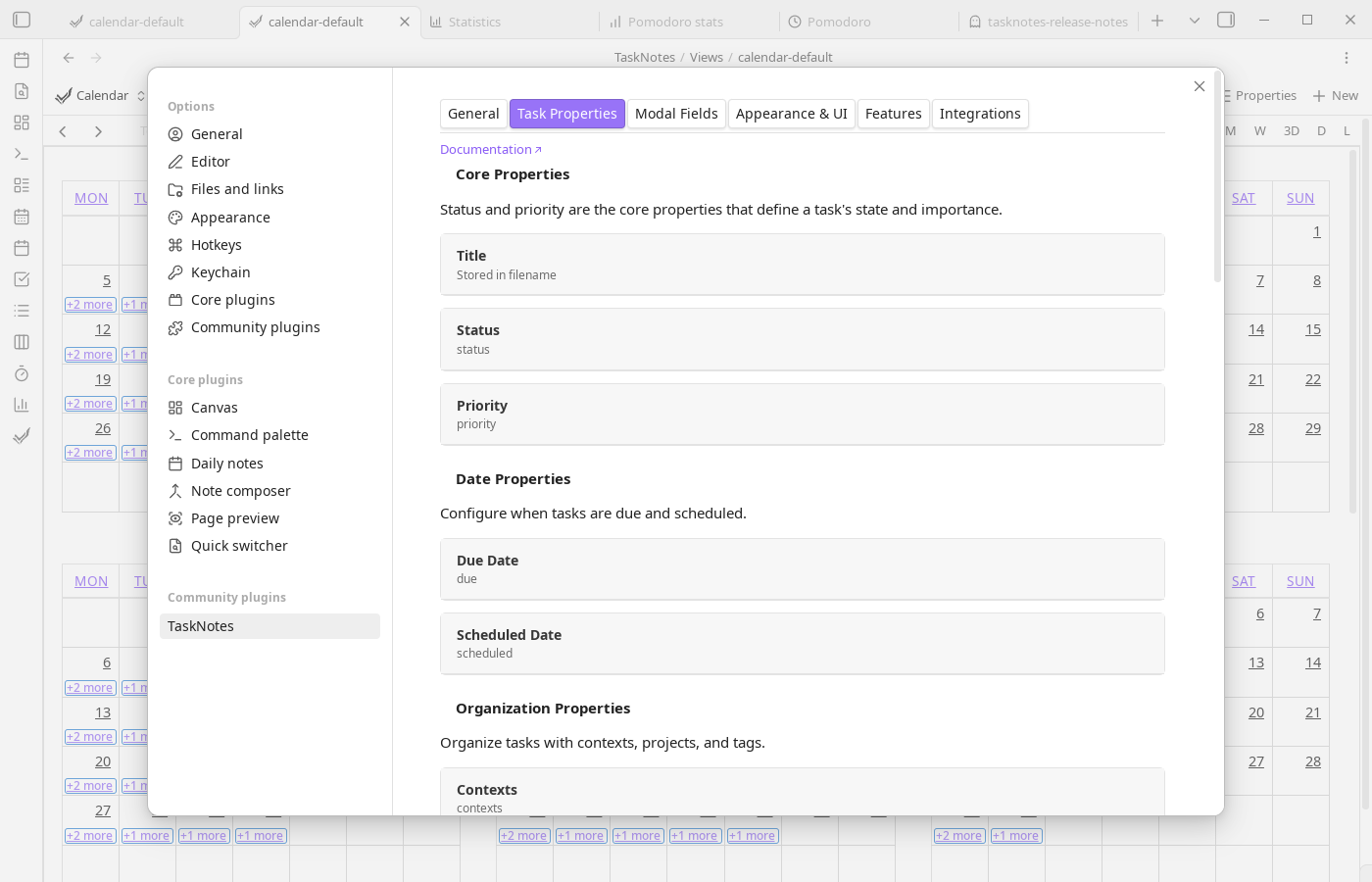Click the agenda list icon in the left ribbon

point(22,185)
